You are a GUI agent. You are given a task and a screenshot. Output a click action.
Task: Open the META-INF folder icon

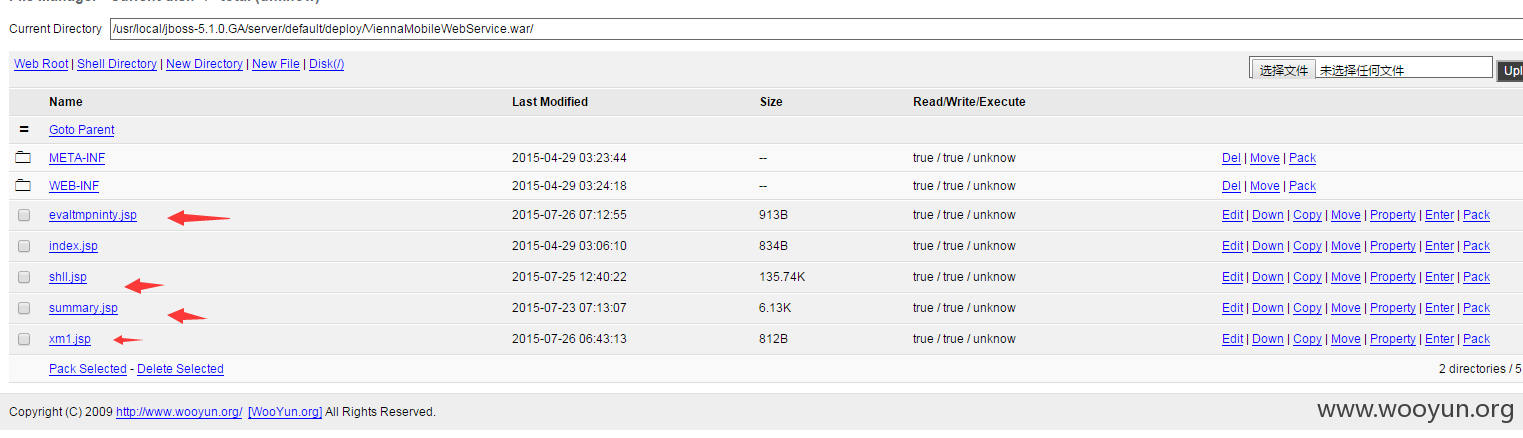(x=23, y=158)
